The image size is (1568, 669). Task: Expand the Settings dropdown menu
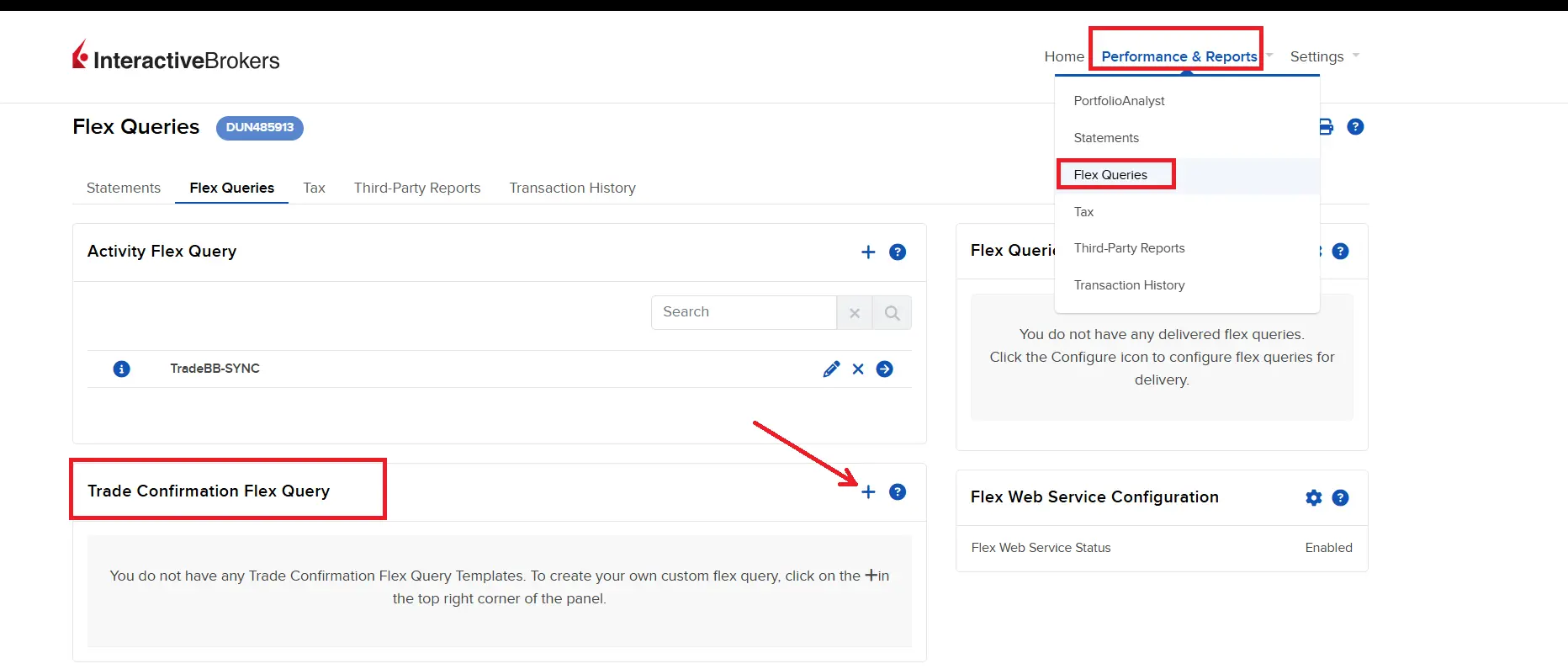coord(1324,56)
